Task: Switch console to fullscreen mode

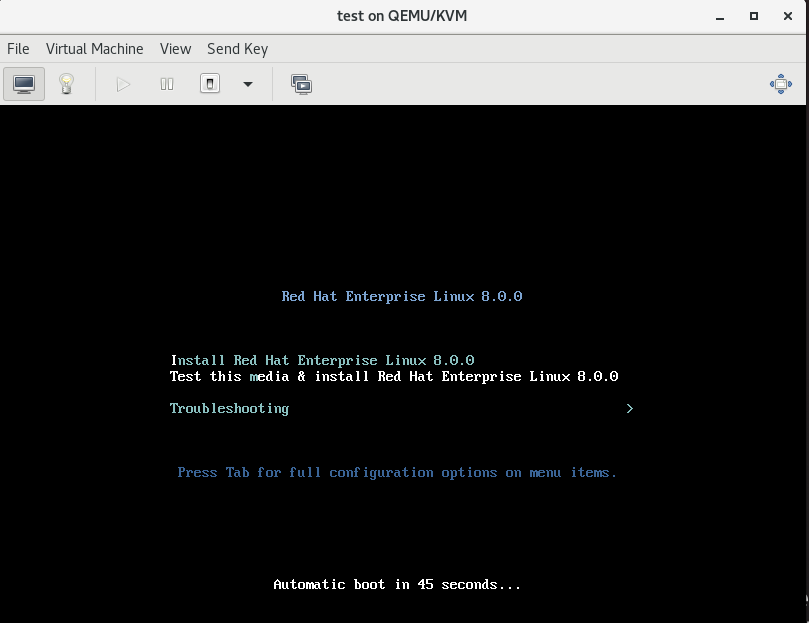Action: pyautogui.click(x=781, y=84)
